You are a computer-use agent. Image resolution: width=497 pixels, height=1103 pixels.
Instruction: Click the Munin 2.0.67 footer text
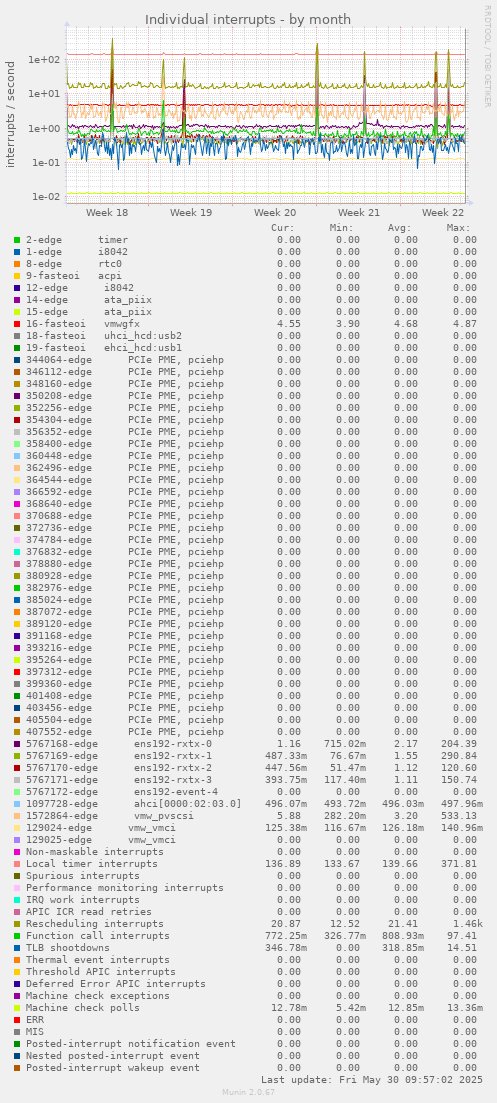[248, 1092]
